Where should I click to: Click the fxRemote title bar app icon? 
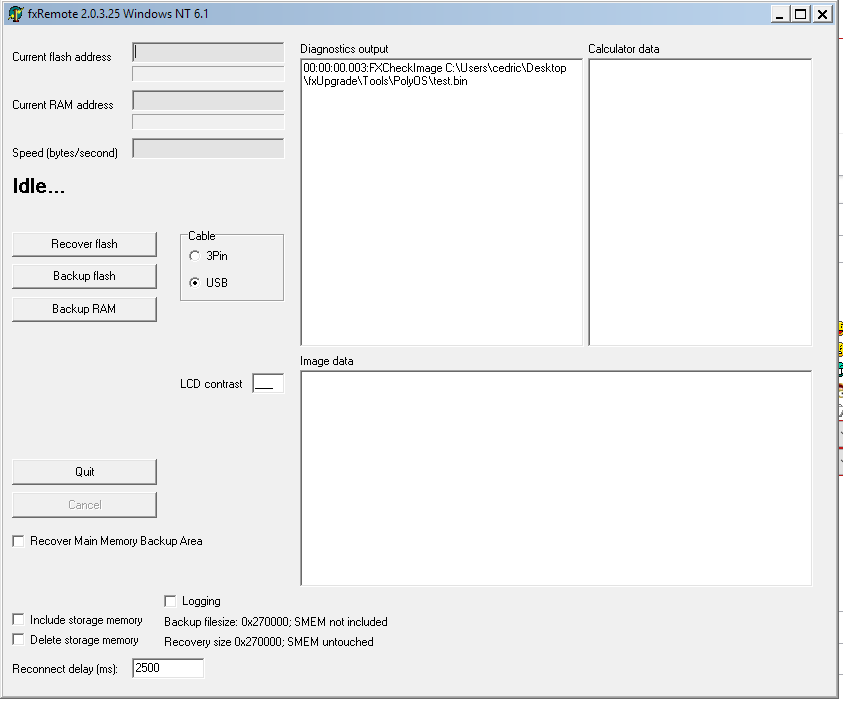(x=16, y=13)
